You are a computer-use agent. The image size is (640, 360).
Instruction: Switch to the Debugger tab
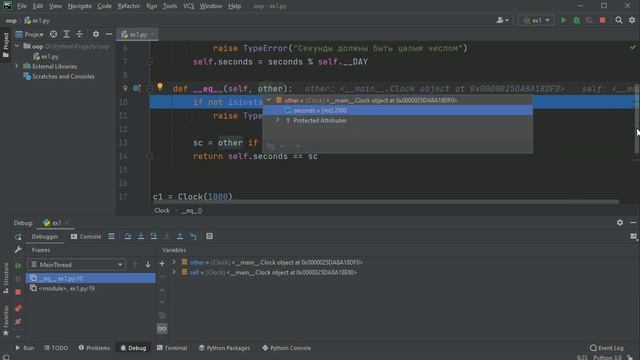point(45,236)
